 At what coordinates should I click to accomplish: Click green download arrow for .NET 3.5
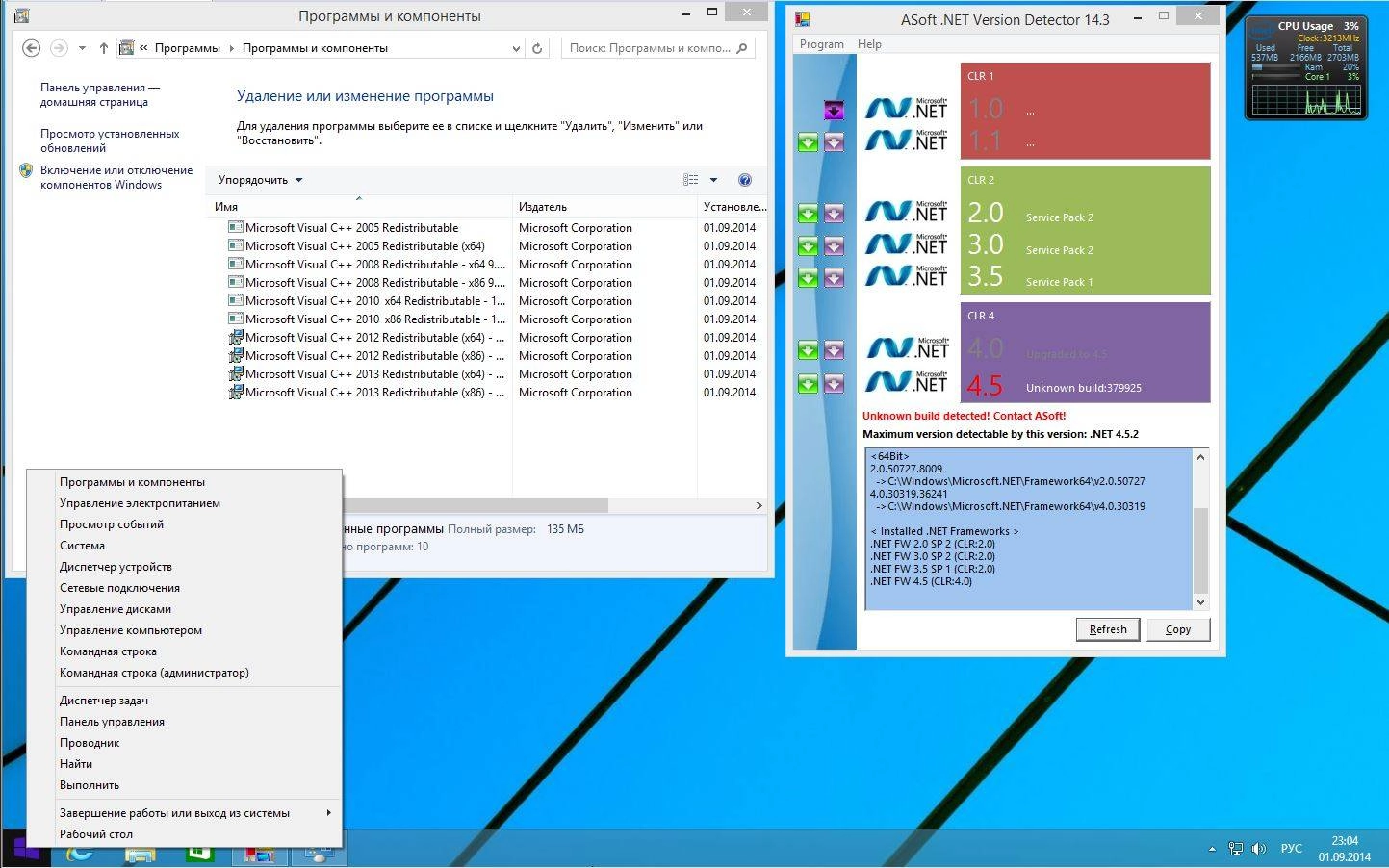click(x=808, y=278)
